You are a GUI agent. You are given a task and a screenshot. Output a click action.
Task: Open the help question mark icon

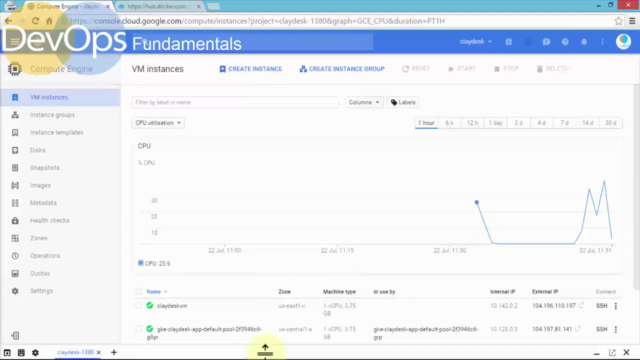click(x=565, y=42)
